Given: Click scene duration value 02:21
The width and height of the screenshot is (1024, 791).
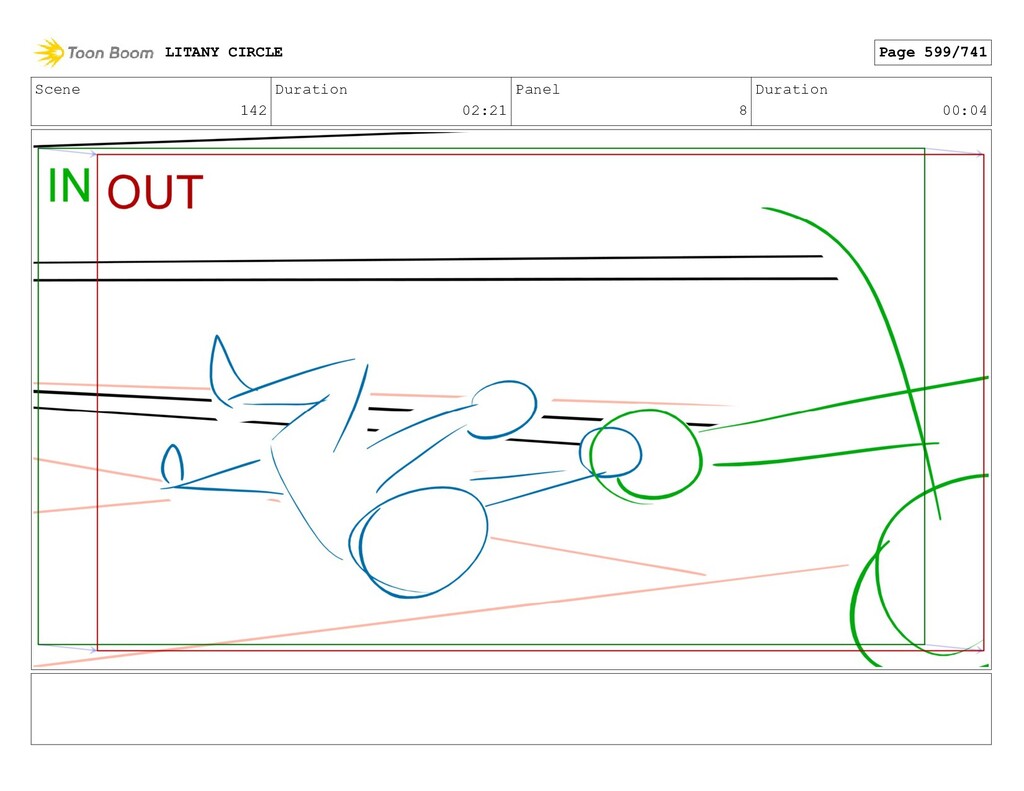Looking at the screenshot, I should [484, 110].
